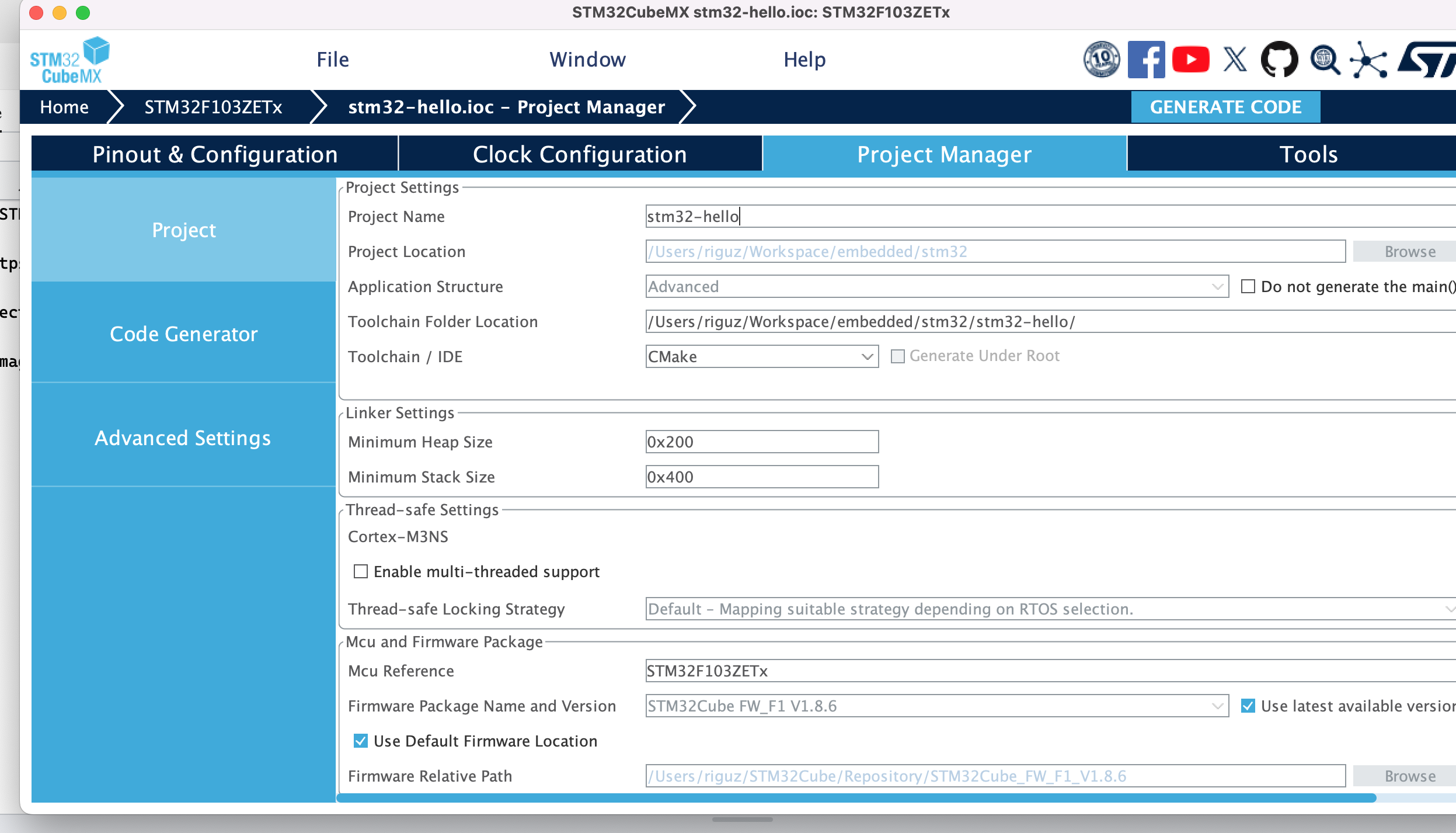The image size is (1456, 833).
Task: Click the X (Twitter) icon
Action: click(x=1235, y=59)
